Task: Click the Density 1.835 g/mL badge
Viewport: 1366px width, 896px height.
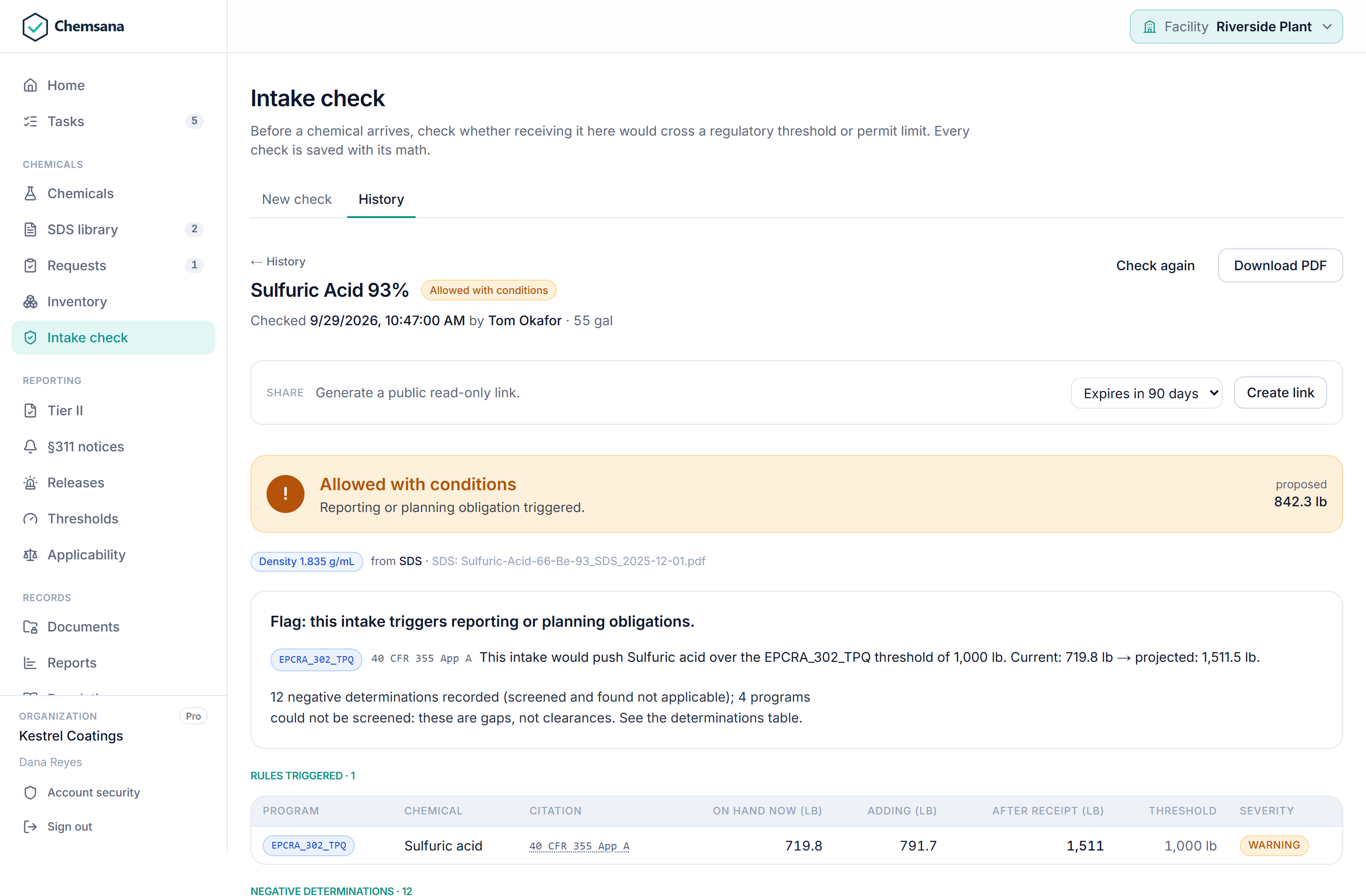Action: [x=306, y=562]
